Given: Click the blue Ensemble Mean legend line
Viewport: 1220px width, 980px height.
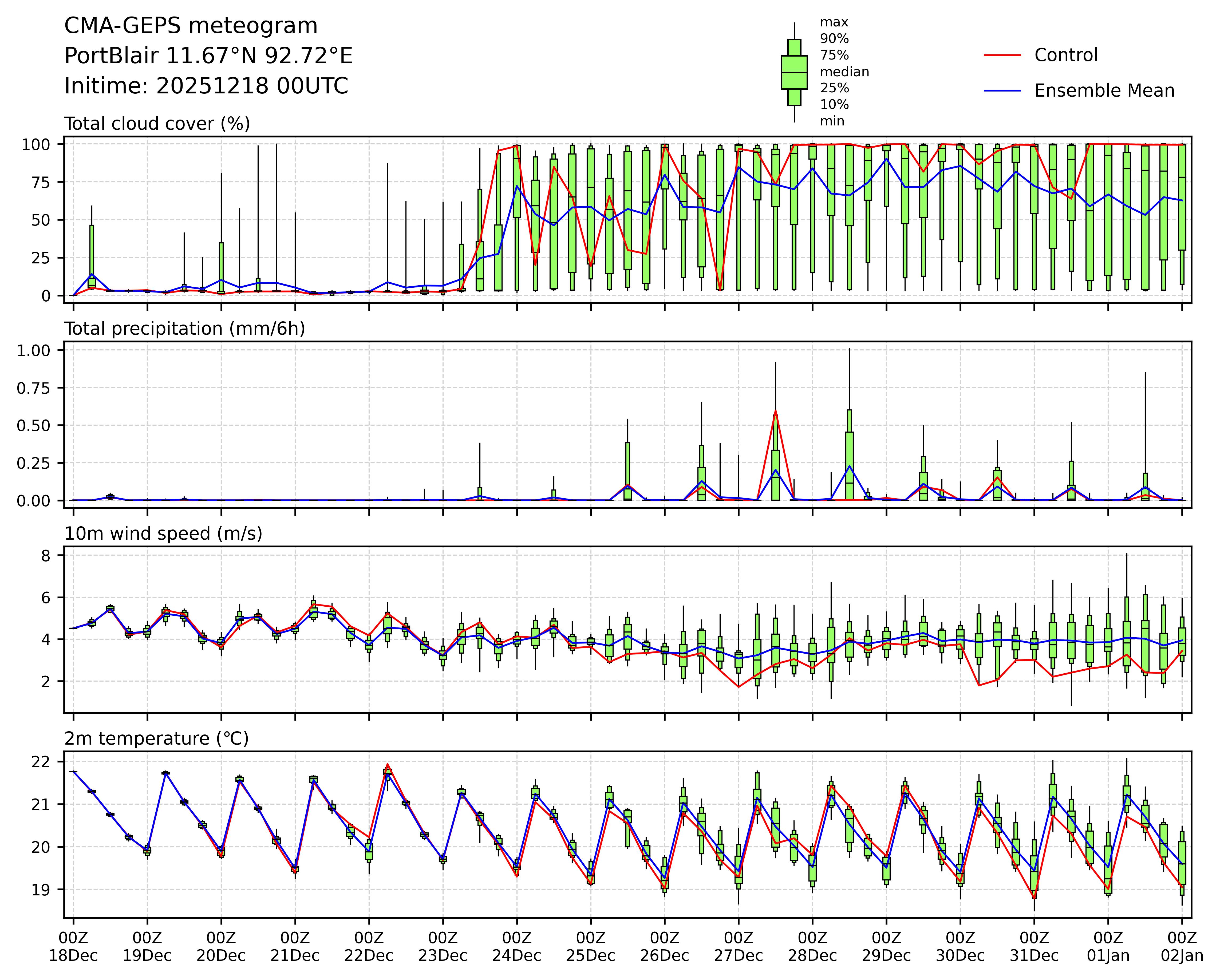Looking at the screenshot, I should 1002,90.
